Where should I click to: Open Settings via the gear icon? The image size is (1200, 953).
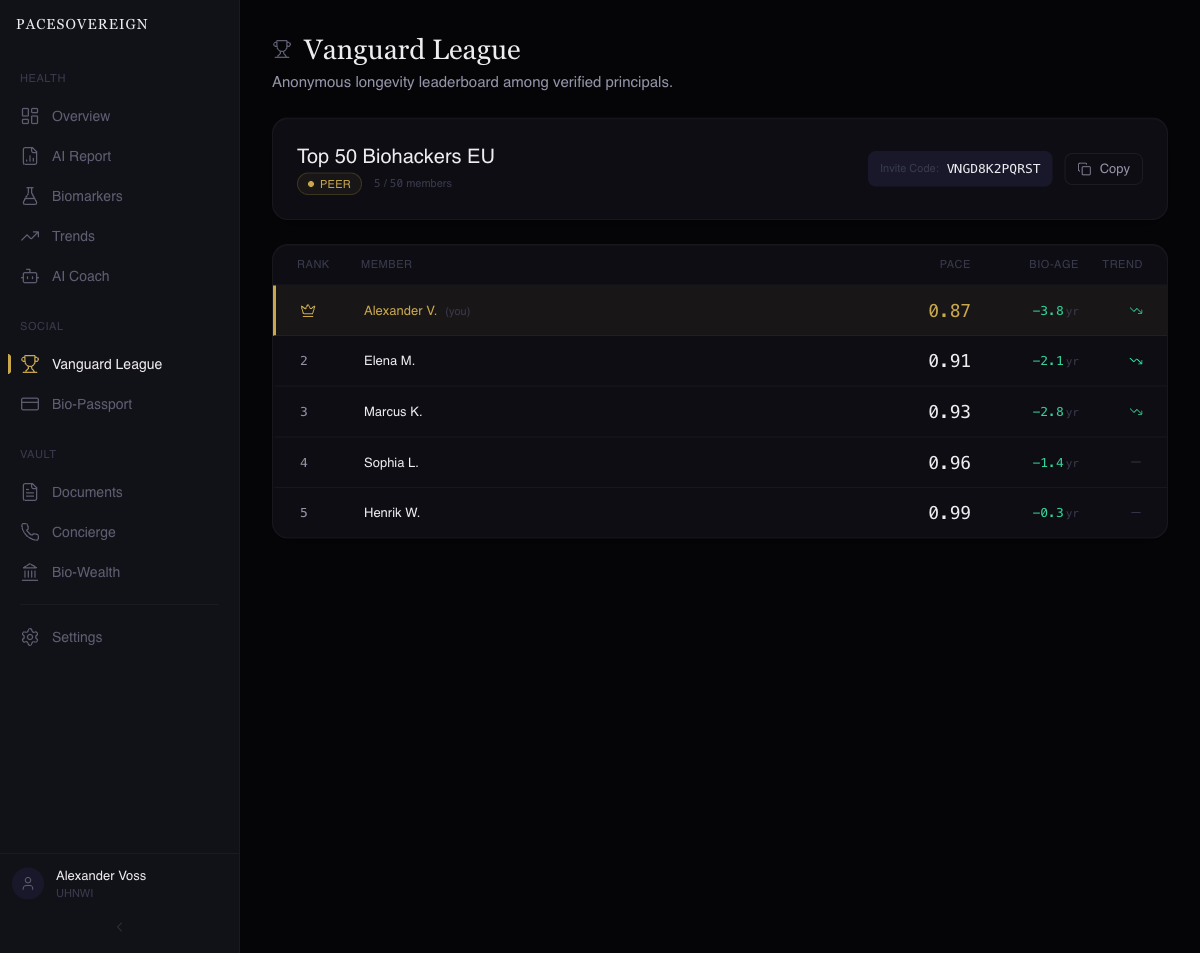point(30,637)
